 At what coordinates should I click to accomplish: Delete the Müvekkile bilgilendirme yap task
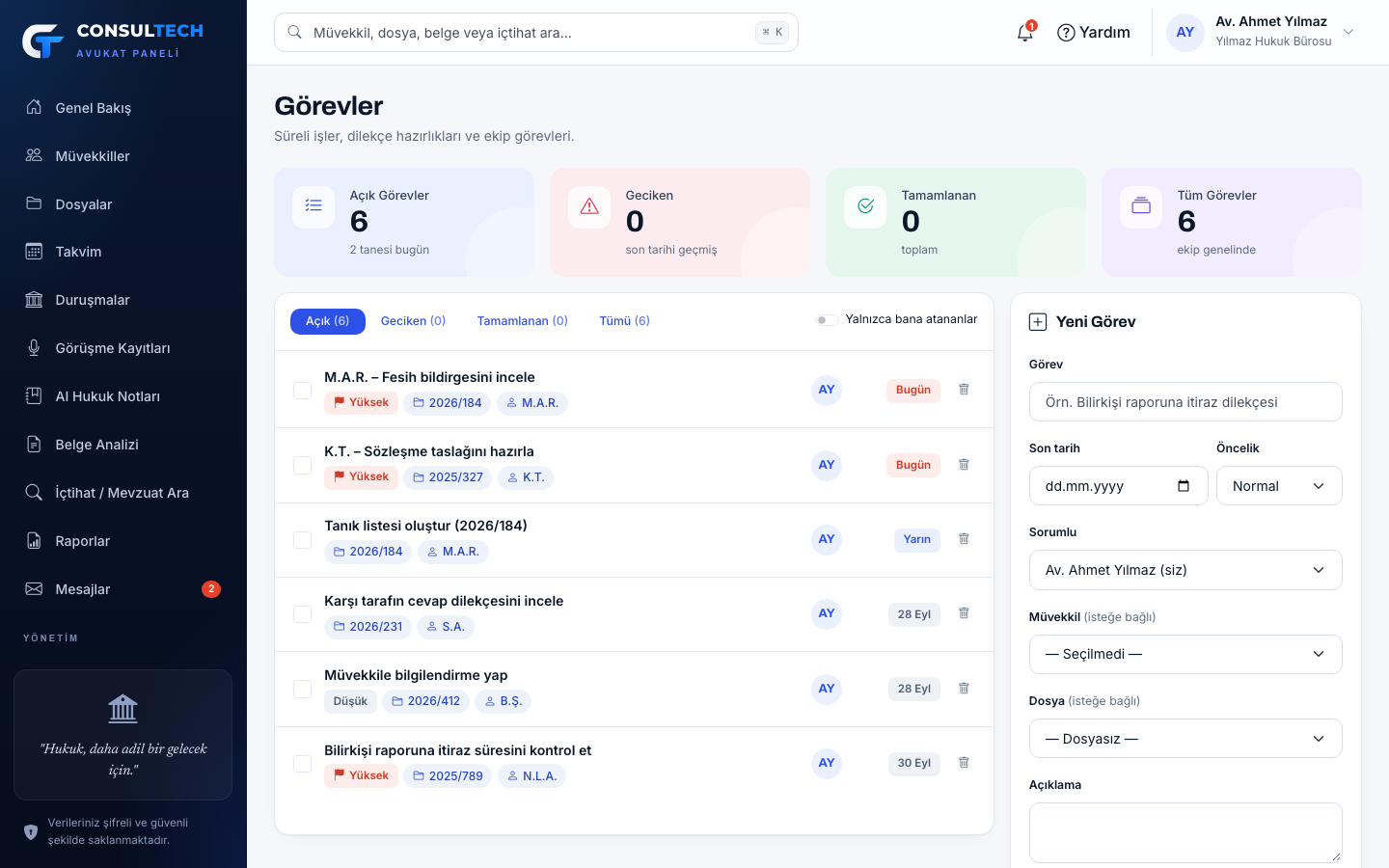click(964, 689)
